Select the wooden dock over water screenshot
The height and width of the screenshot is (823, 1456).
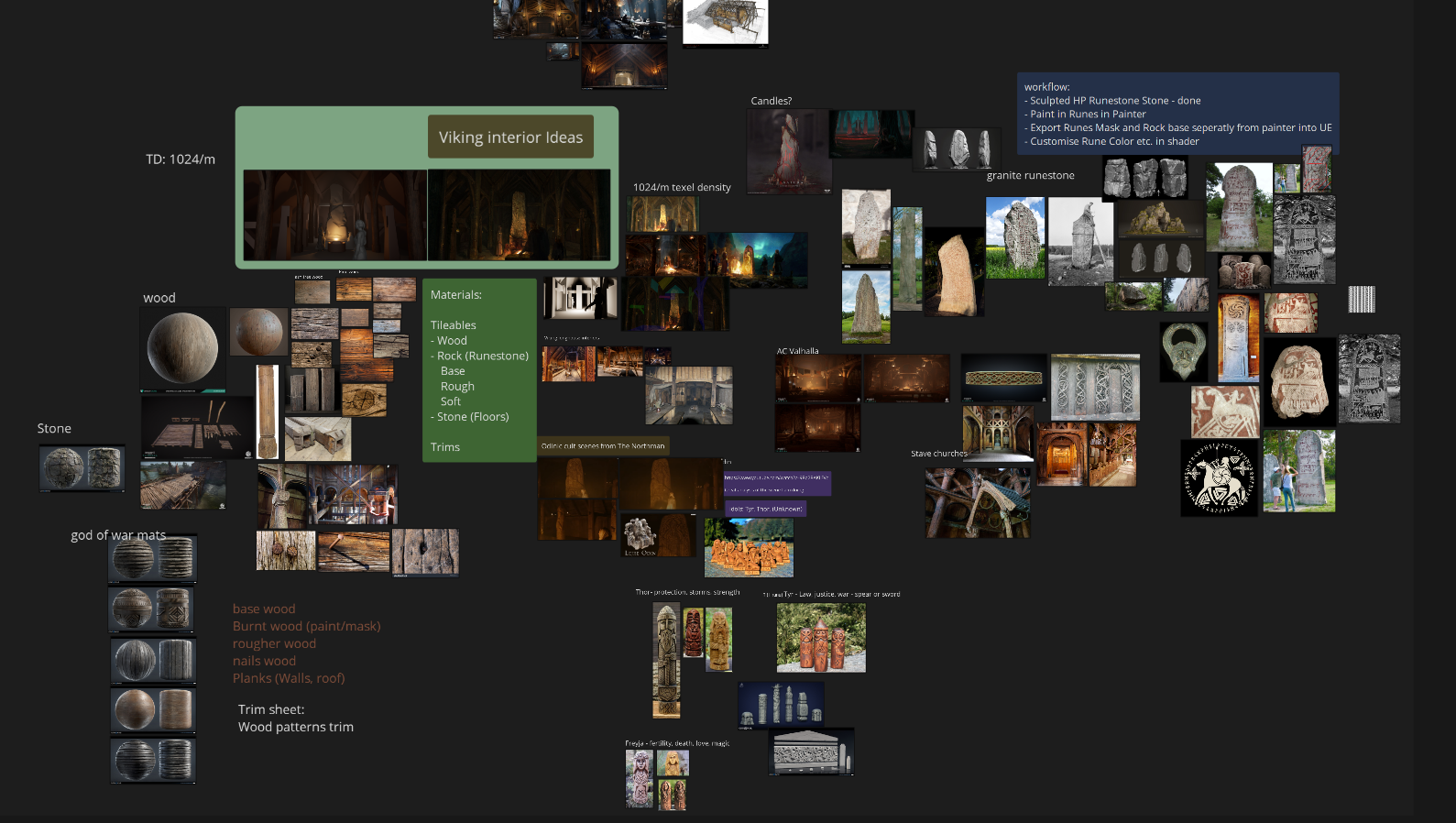pyautogui.click(x=183, y=485)
